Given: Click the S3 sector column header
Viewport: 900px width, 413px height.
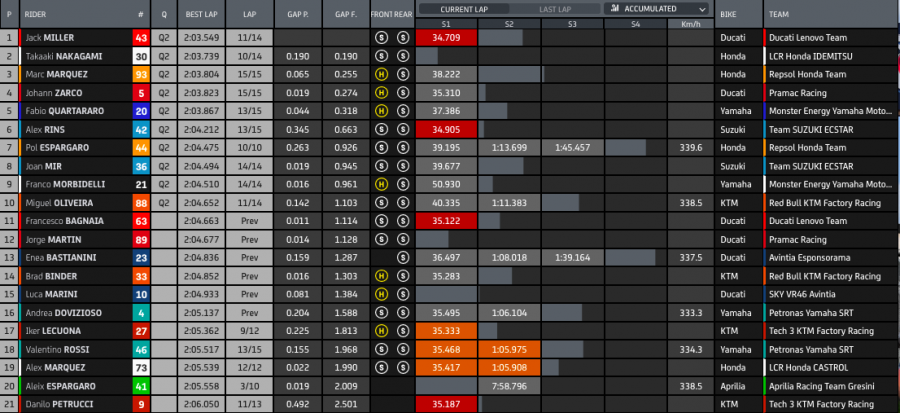Looking at the screenshot, I should tap(572, 24).
